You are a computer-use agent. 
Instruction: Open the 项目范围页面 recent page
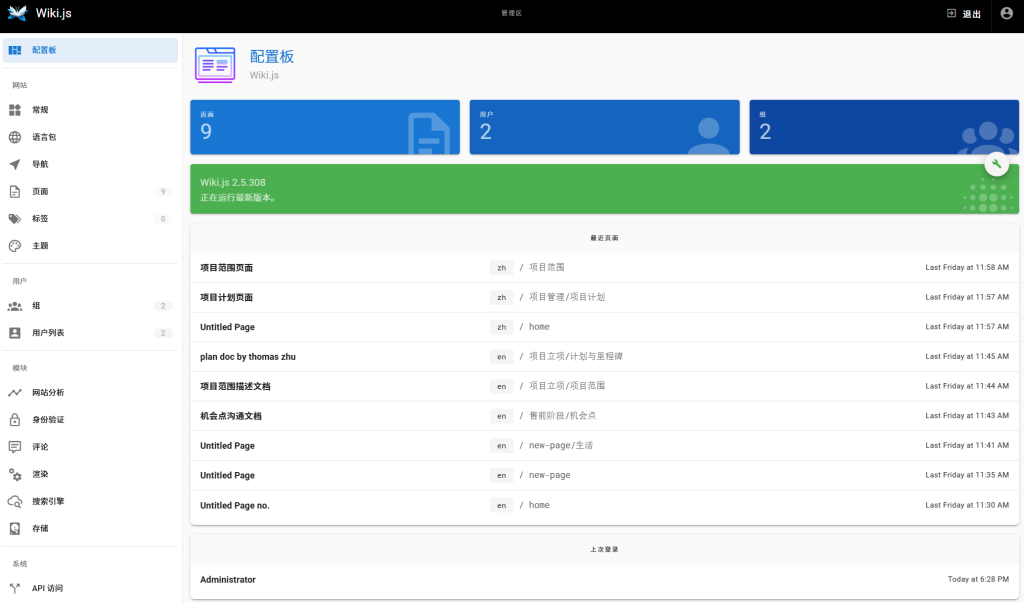[x=227, y=268]
